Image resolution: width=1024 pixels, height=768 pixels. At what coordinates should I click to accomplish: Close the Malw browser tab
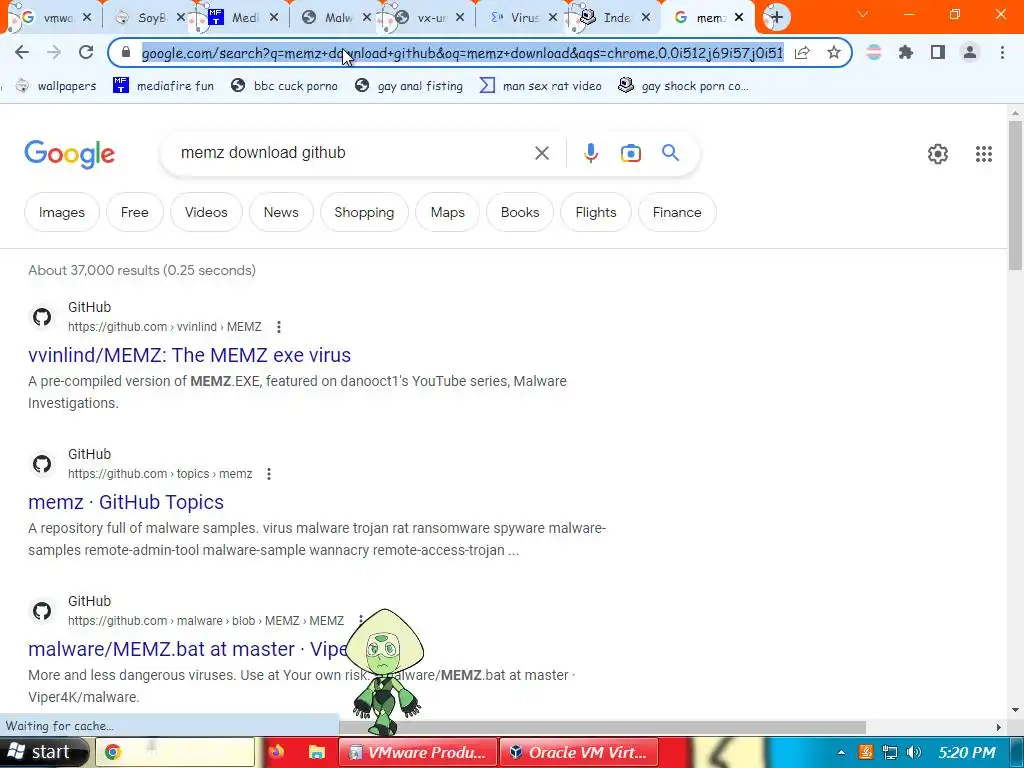click(367, 18)
